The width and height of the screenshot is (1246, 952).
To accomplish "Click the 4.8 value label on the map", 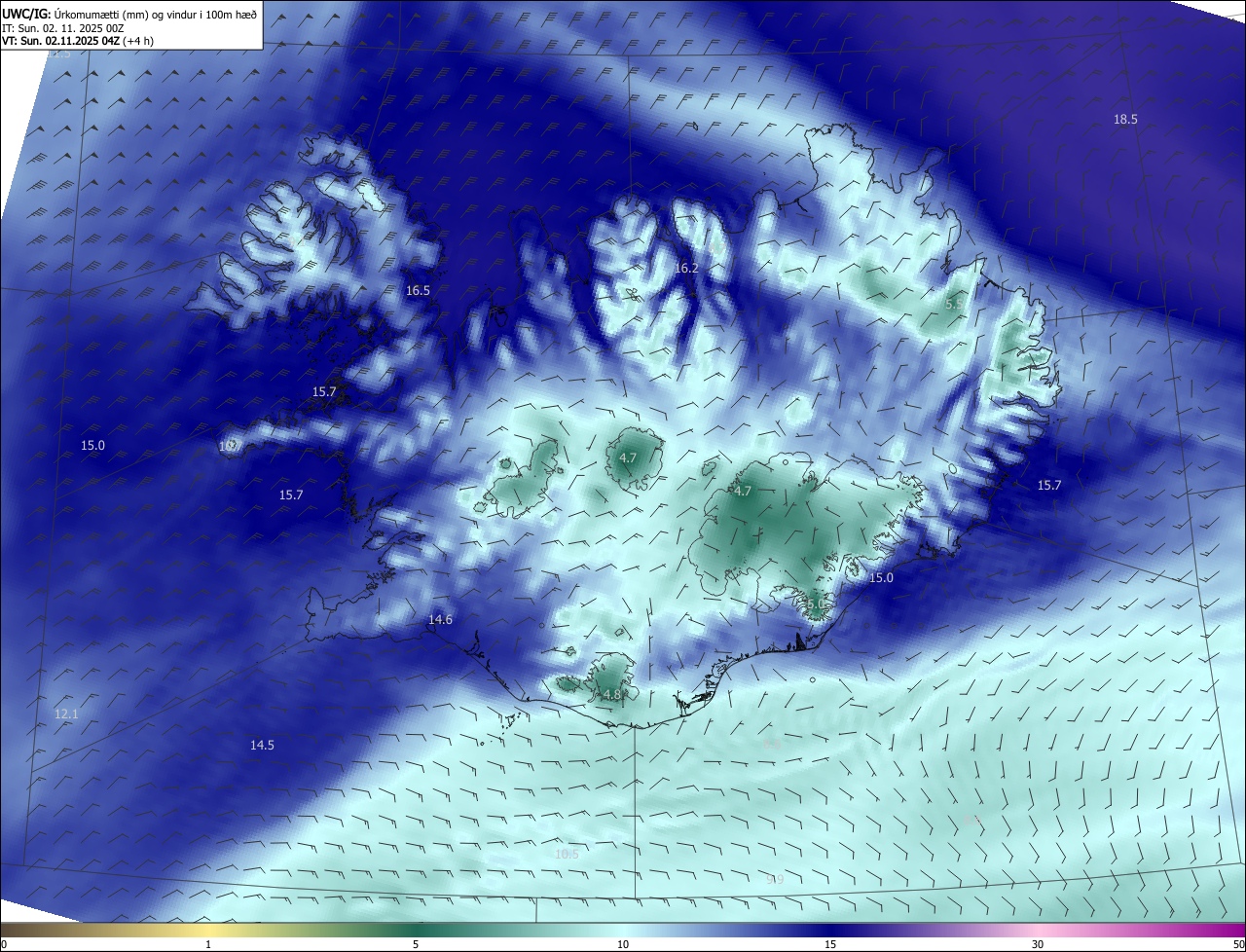I will tap(611, 694).
